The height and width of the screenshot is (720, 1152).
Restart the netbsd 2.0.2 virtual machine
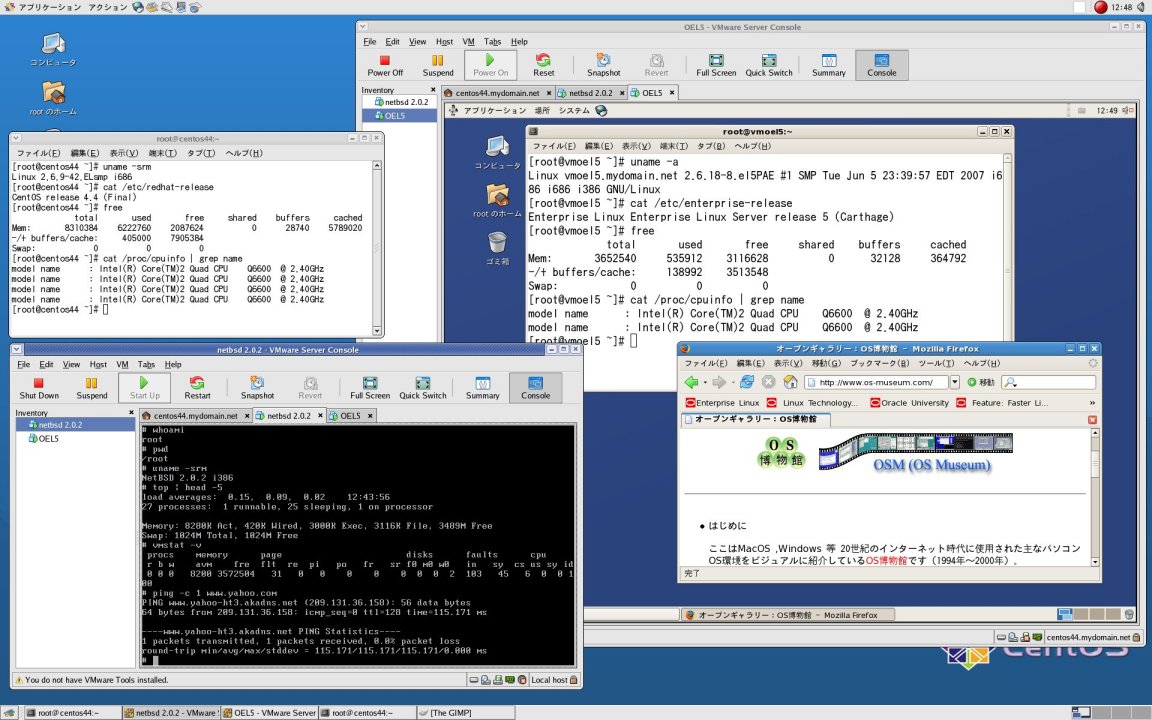point(197,388)
